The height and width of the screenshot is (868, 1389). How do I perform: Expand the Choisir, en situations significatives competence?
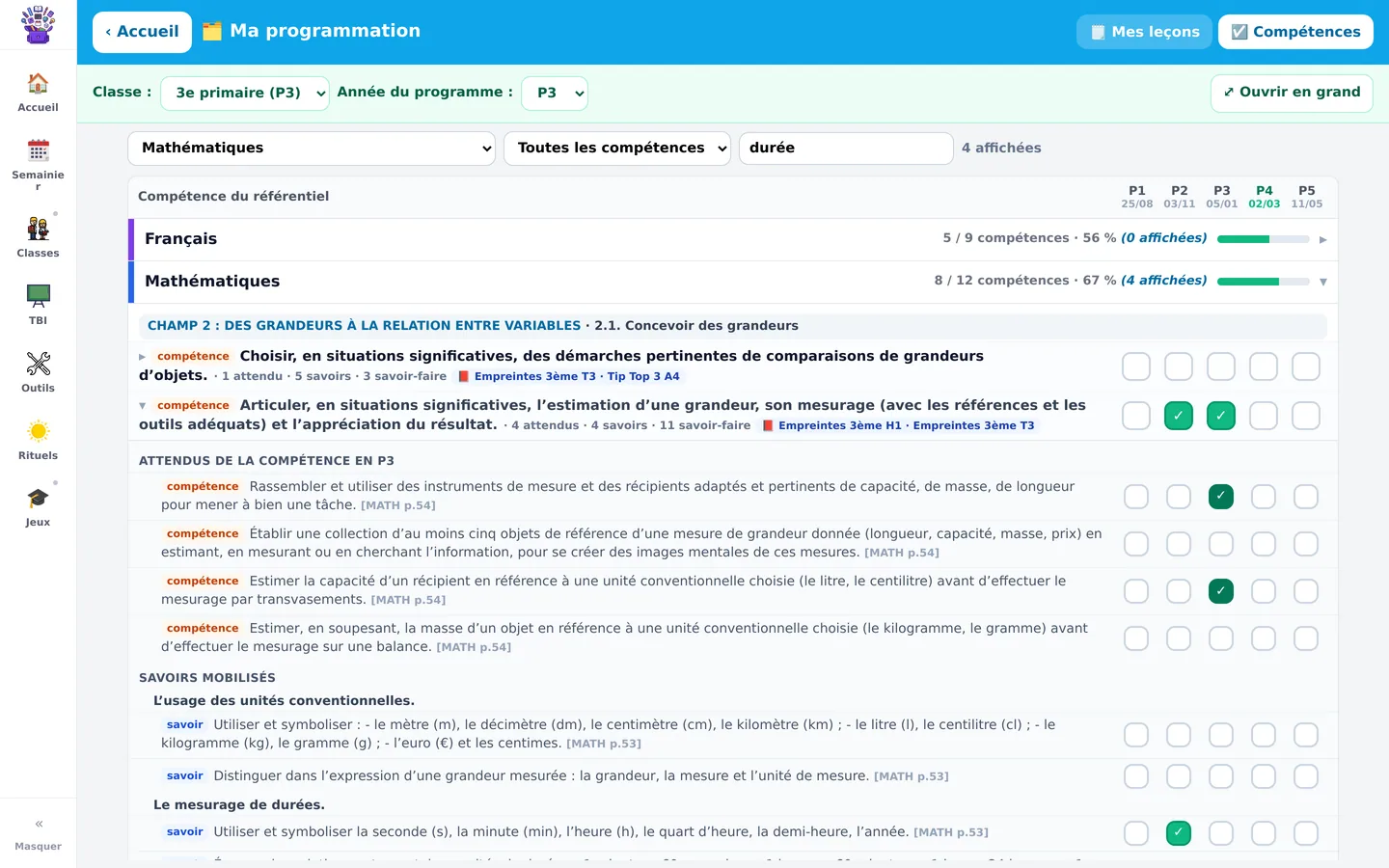[143, 357]
